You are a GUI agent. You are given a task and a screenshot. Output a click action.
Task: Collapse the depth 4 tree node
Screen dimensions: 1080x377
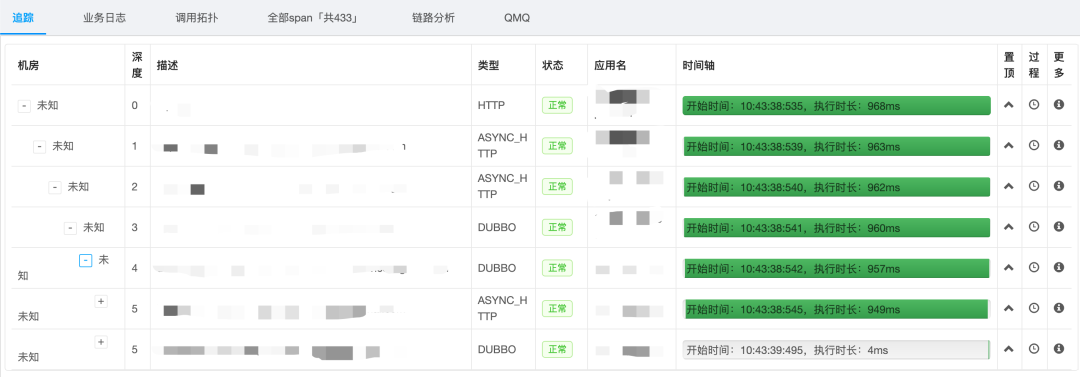pyautogui.click(x=85, y=261)
